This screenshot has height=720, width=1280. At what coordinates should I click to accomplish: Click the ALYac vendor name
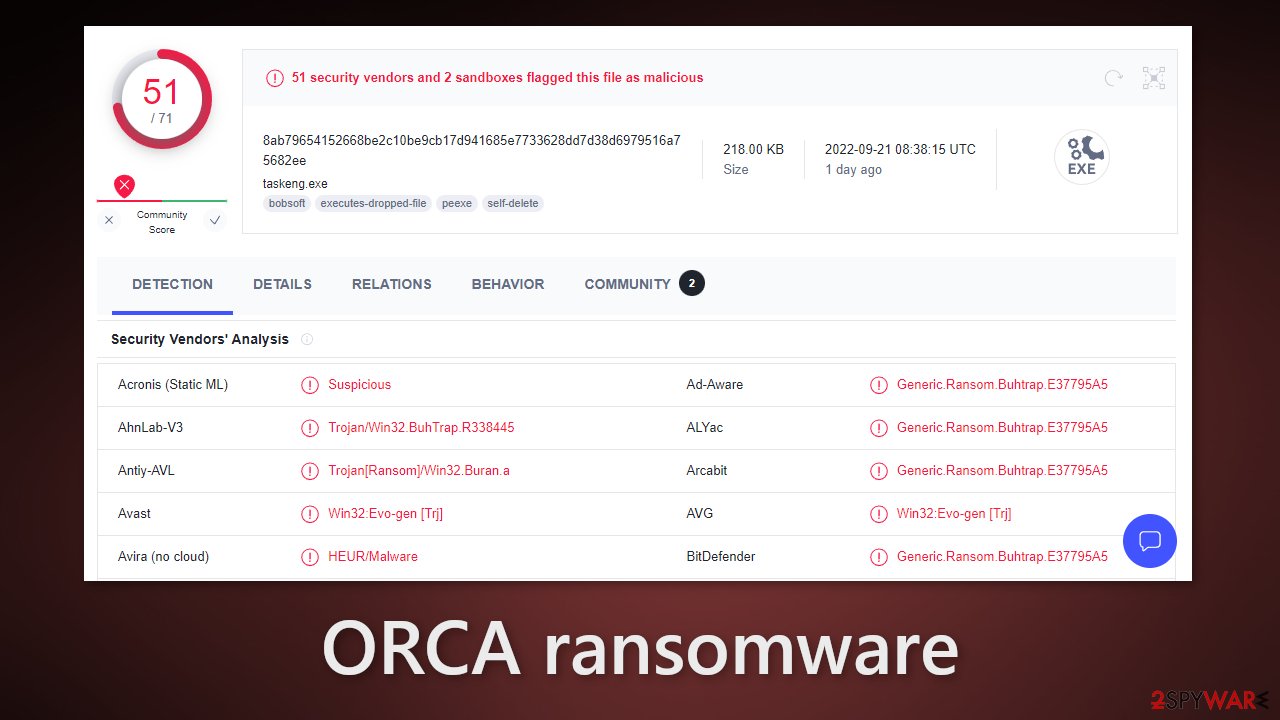[705, 427]
